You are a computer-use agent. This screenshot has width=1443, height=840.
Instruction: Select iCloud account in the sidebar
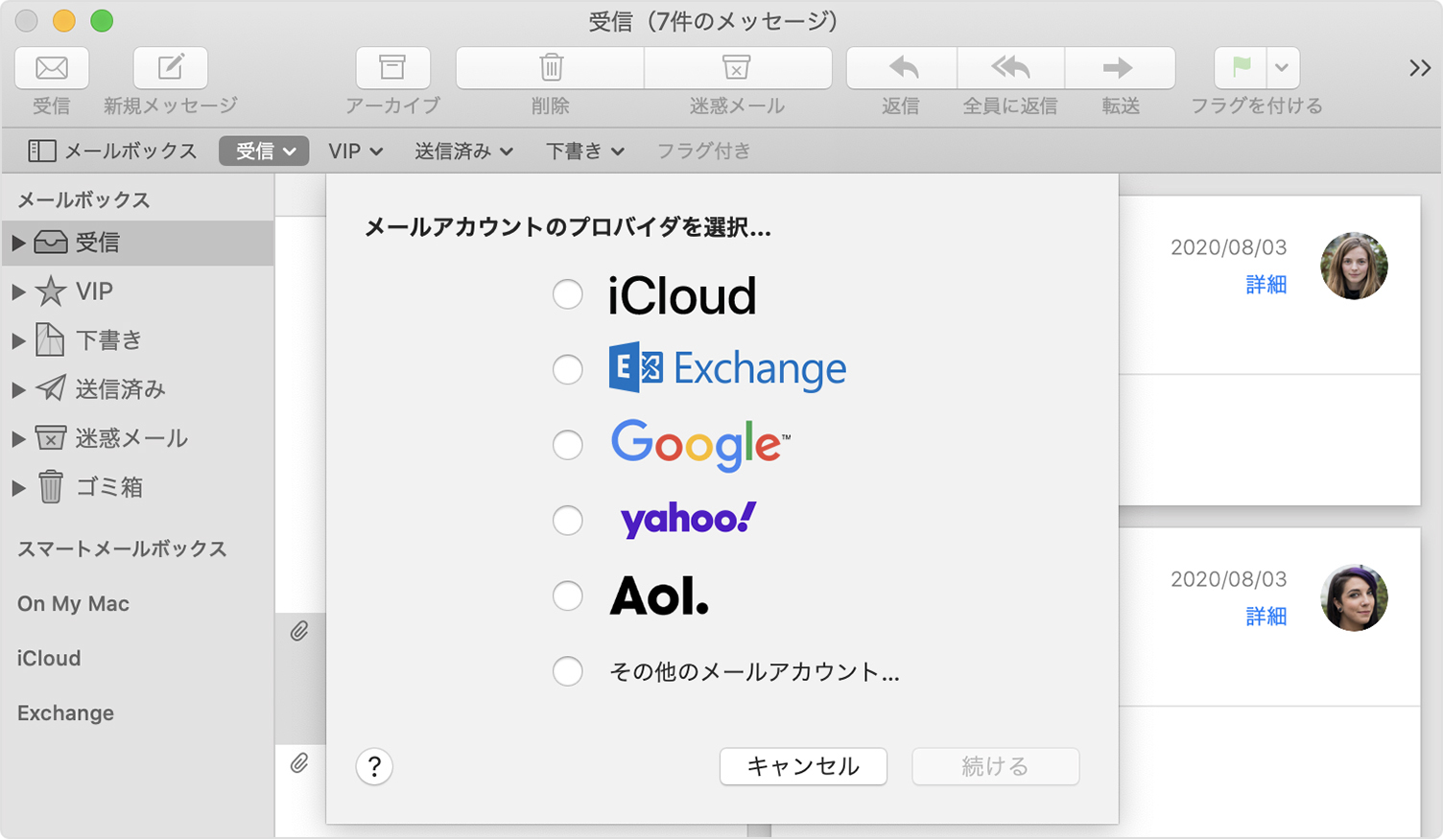coord(49,658)
